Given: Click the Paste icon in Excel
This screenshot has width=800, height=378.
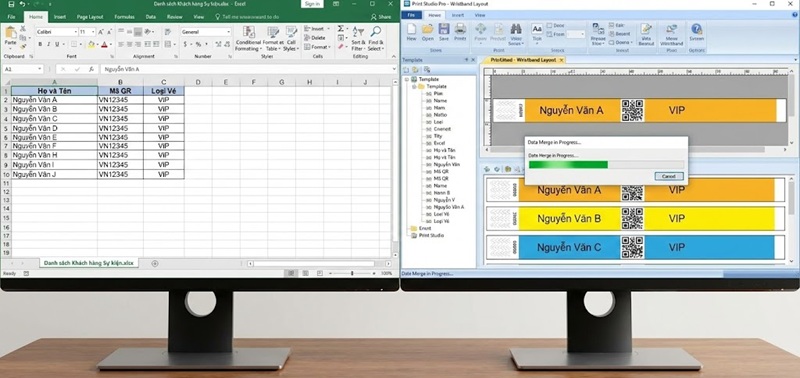Looking at the screenshot, I should pyautogui.click(x=10, y=33).
